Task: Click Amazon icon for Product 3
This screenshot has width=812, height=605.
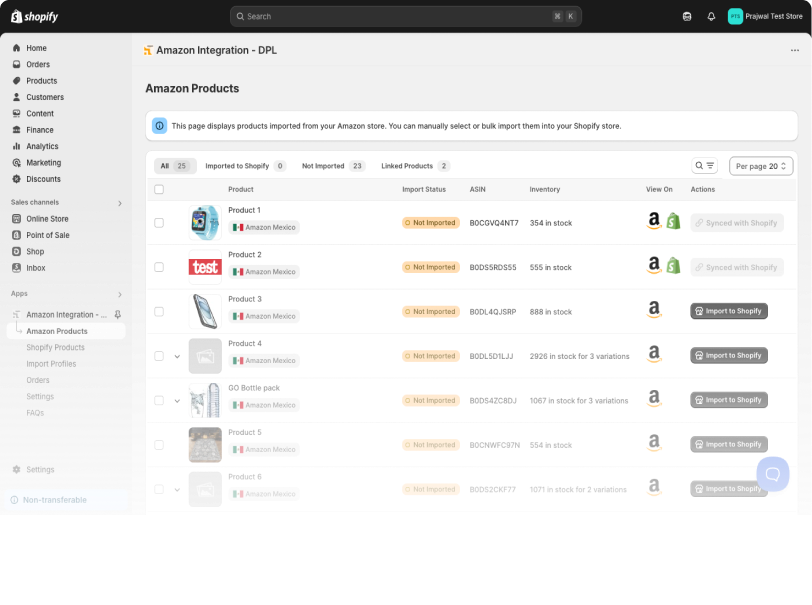Action: coord(654,311)
